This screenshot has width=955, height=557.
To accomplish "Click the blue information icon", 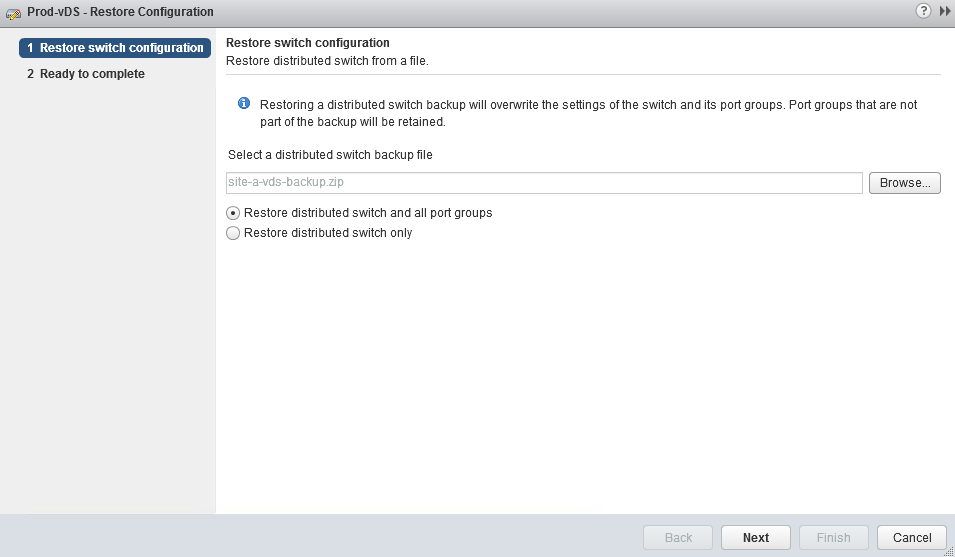I will [243, 104].
